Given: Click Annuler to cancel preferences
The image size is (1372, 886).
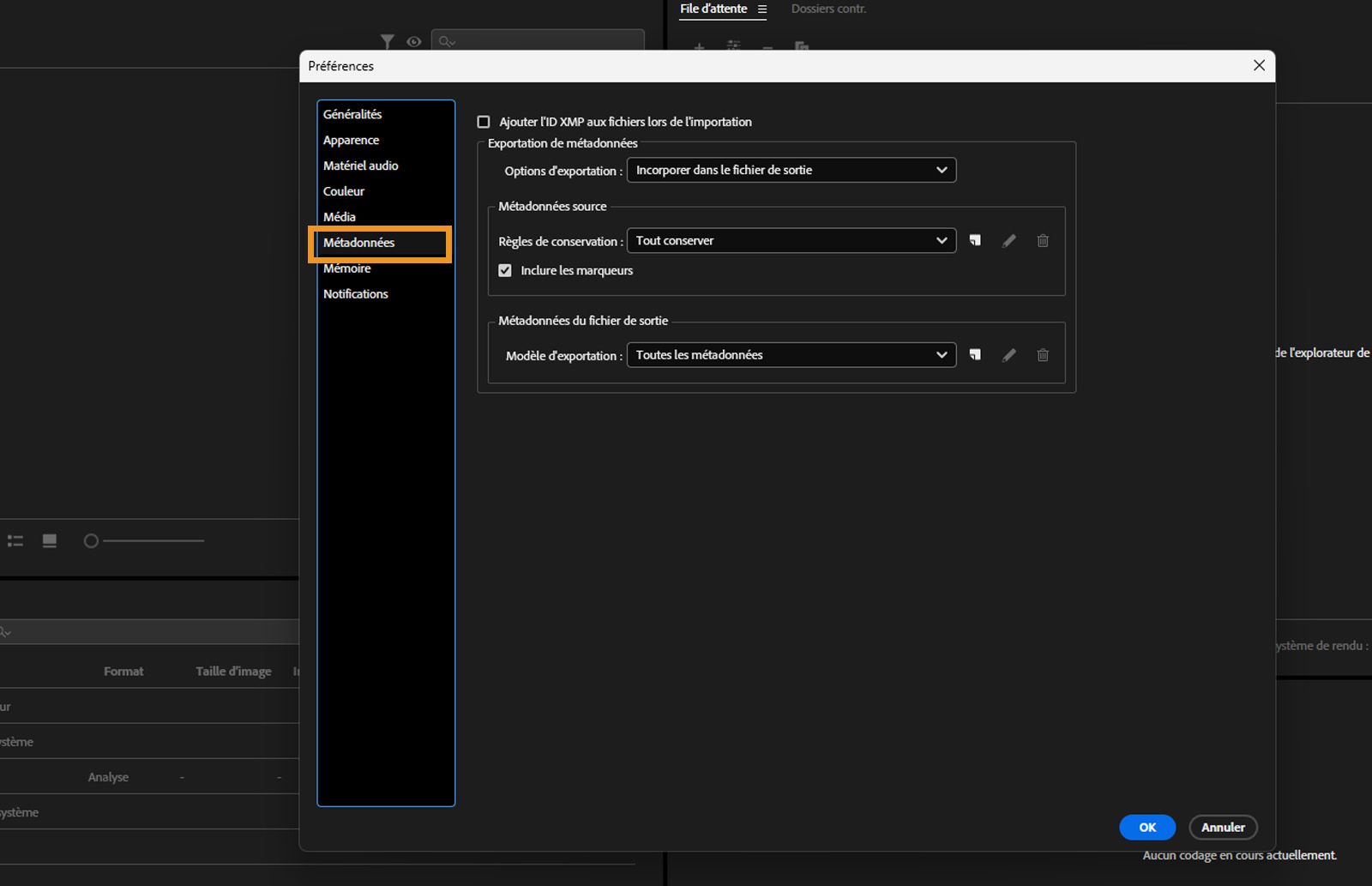Looking at the screenshot, I should (x=1223, y=827).
